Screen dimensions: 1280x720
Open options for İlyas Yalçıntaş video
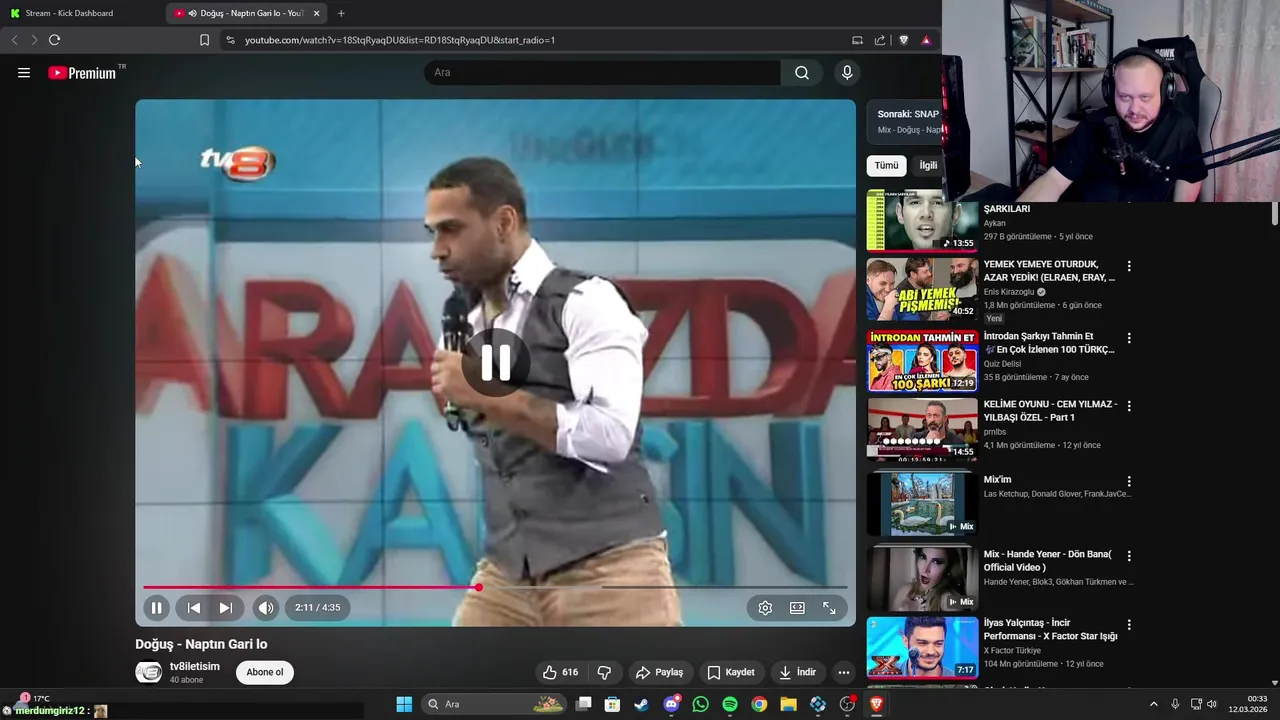(1129, 625)
